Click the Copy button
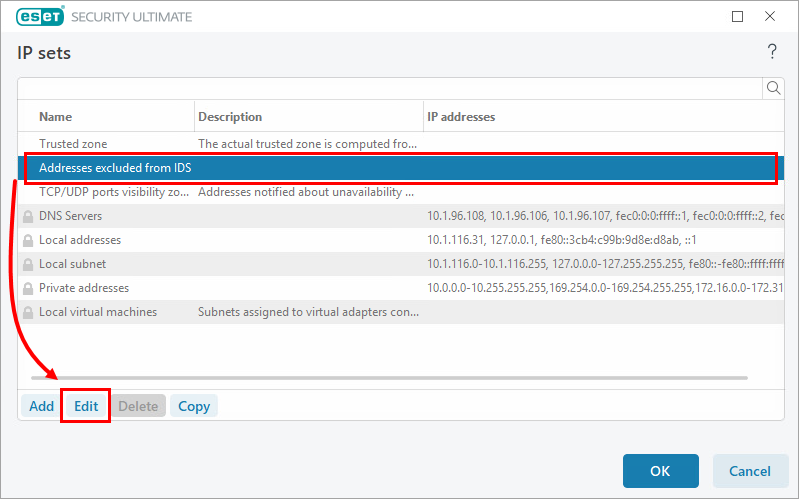Viewport: 799px width, 499px height. [194, 406]
